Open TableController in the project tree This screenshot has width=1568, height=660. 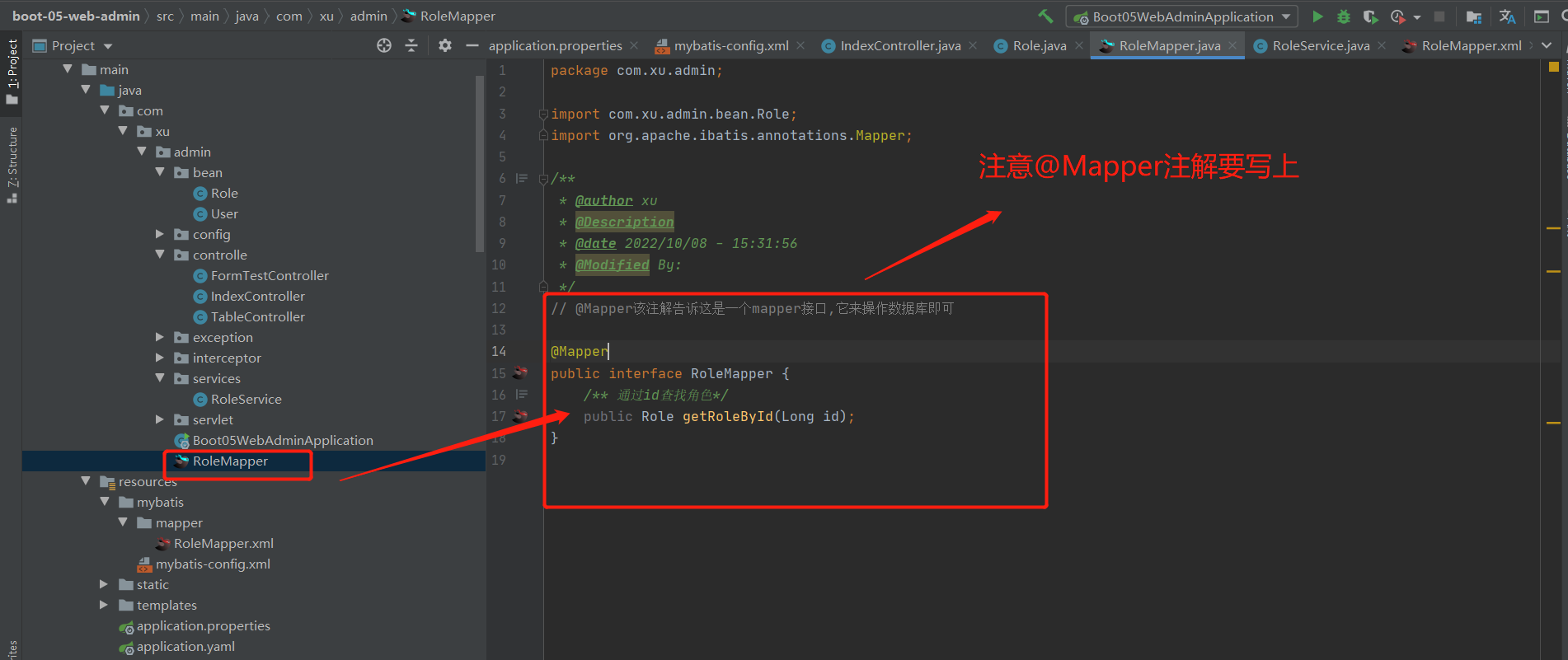(257, 316)
